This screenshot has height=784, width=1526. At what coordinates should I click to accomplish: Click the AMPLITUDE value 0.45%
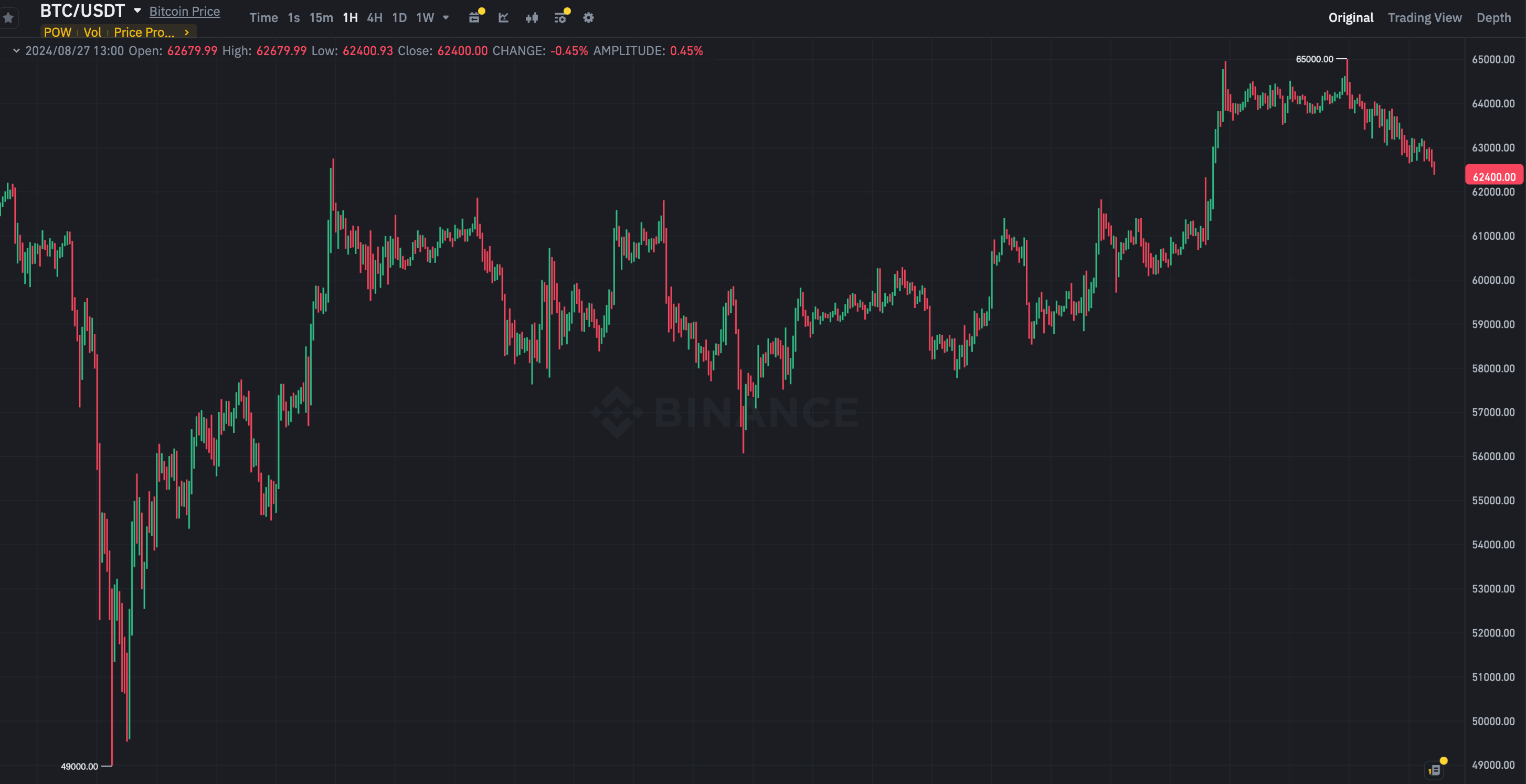click(x=686, y=51)
